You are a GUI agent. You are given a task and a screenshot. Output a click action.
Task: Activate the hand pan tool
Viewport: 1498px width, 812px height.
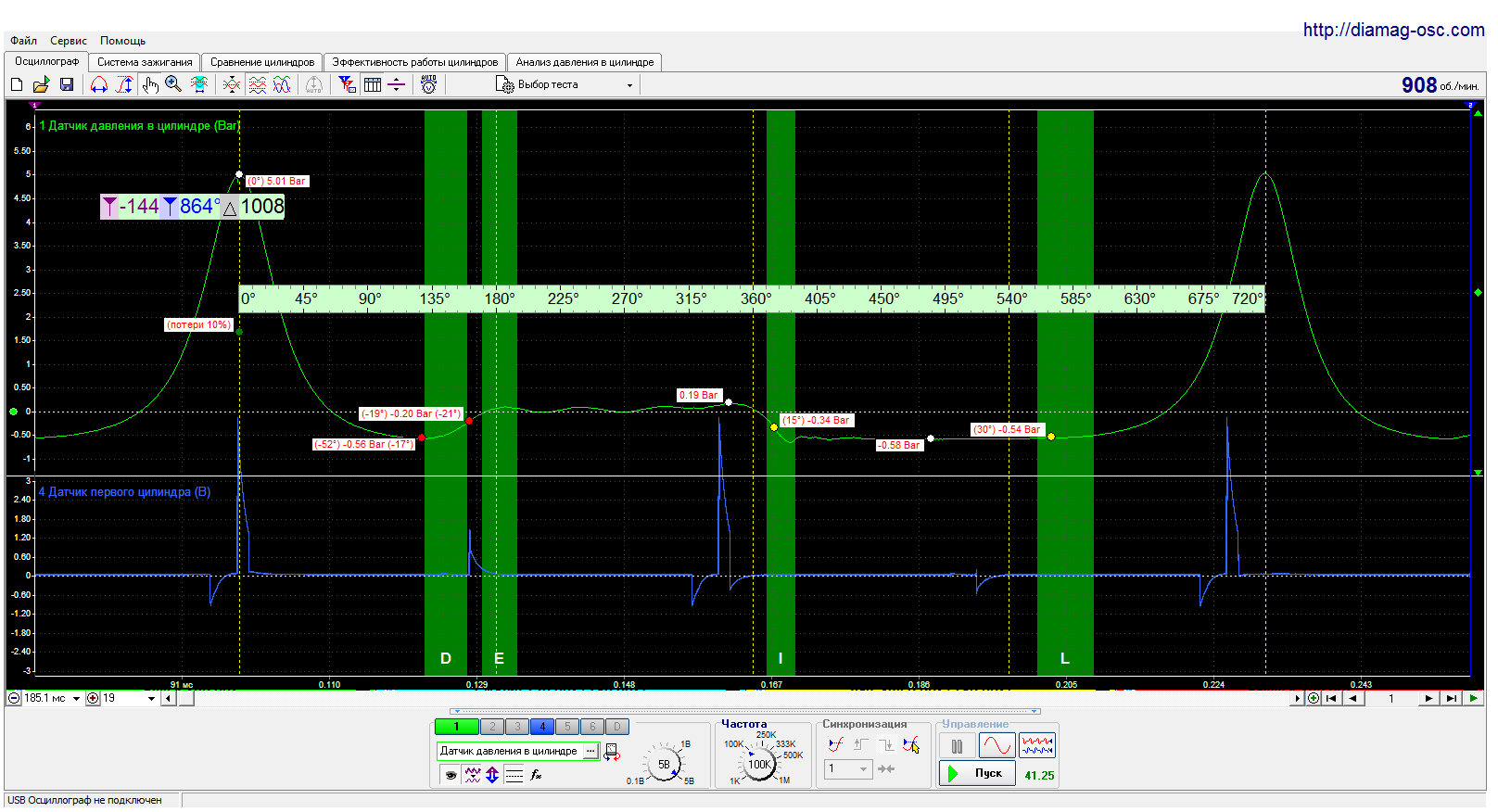(150, 84)
